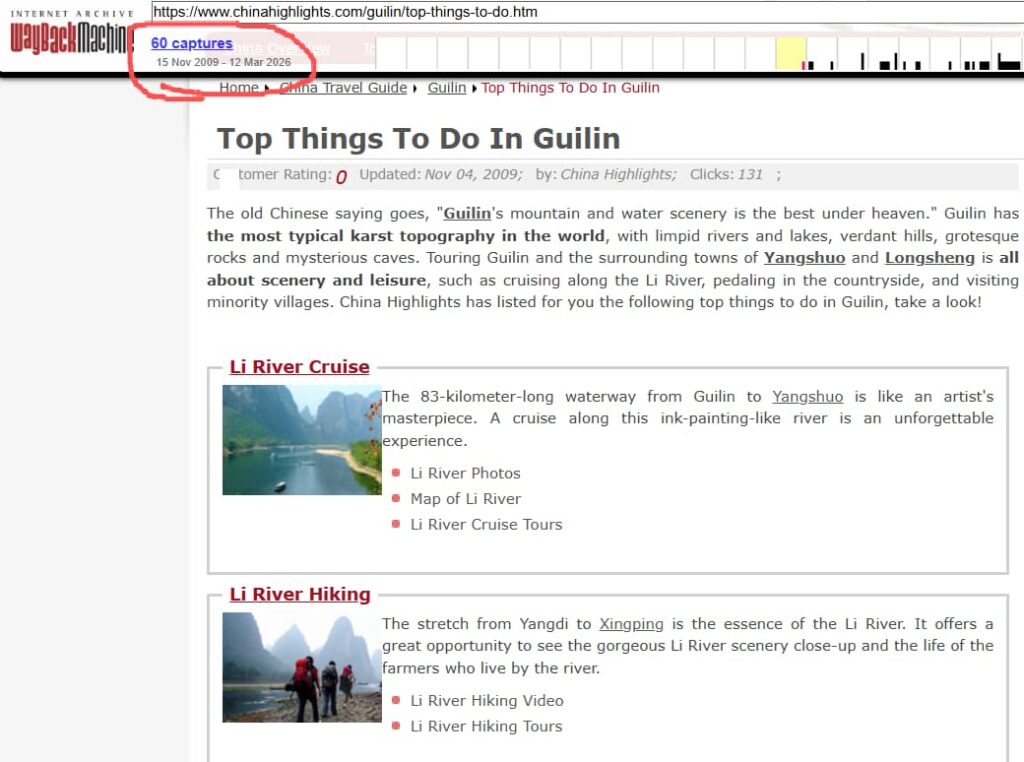Open Map of Li River item
Viewport: 1024px width, 762px height.
click(466, 499)
